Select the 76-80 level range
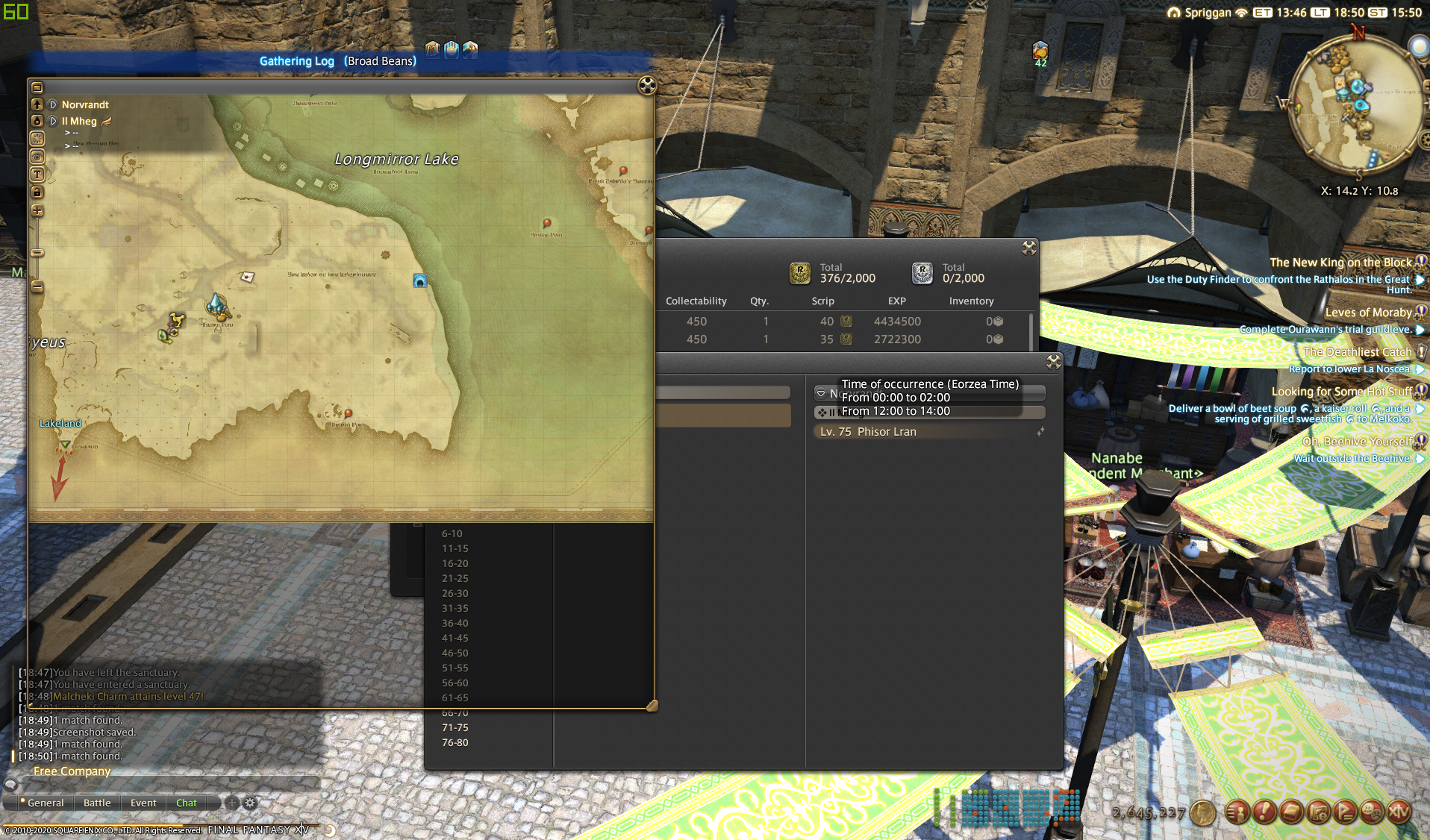The image size is (1430, 840). tap(455, 742)
